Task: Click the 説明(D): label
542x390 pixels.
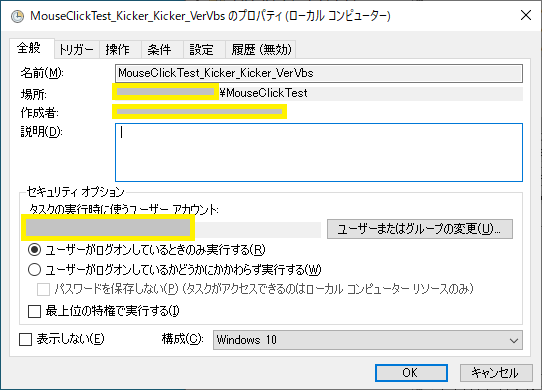Action: point(42,132)
